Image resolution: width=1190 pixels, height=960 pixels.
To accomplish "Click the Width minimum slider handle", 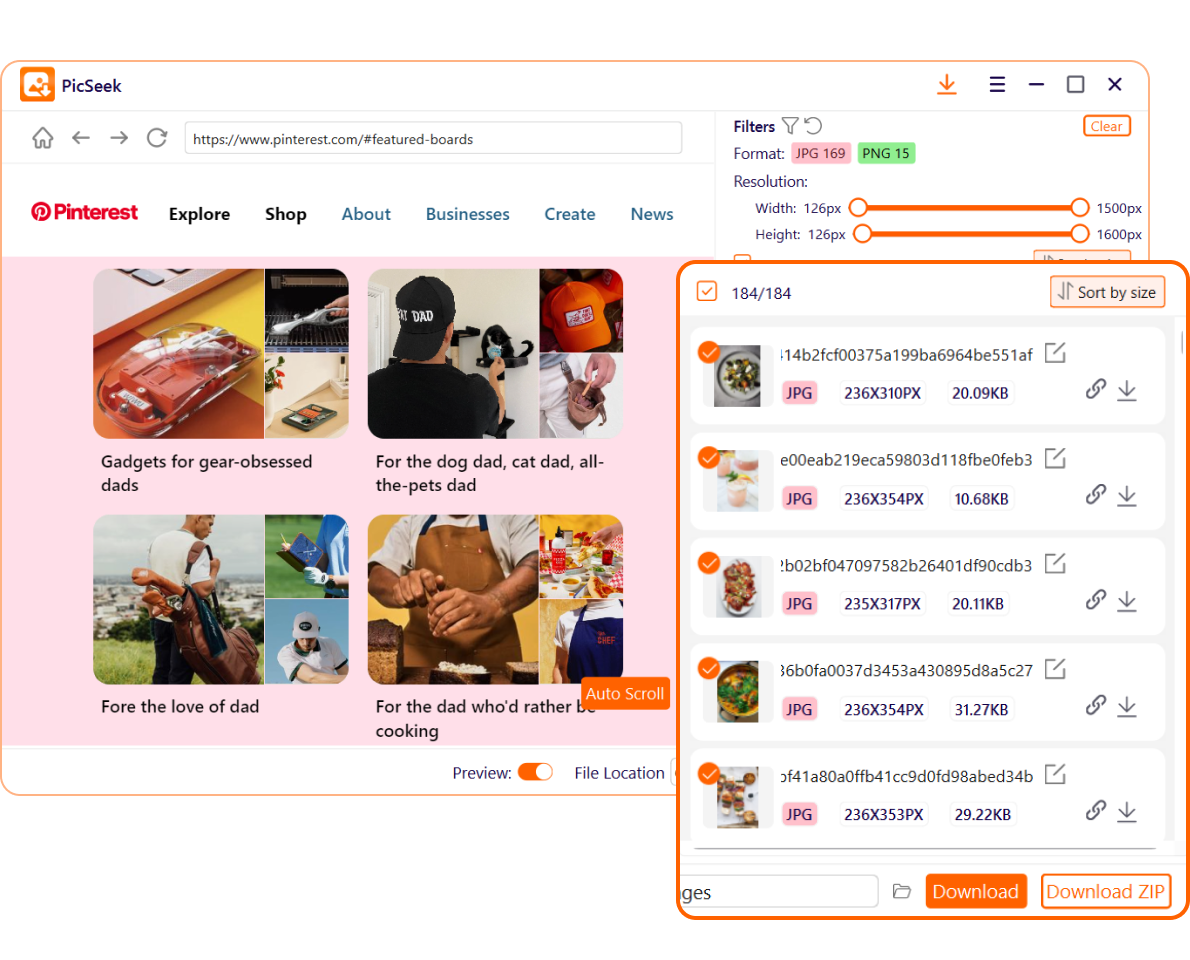I will point(858,207).
